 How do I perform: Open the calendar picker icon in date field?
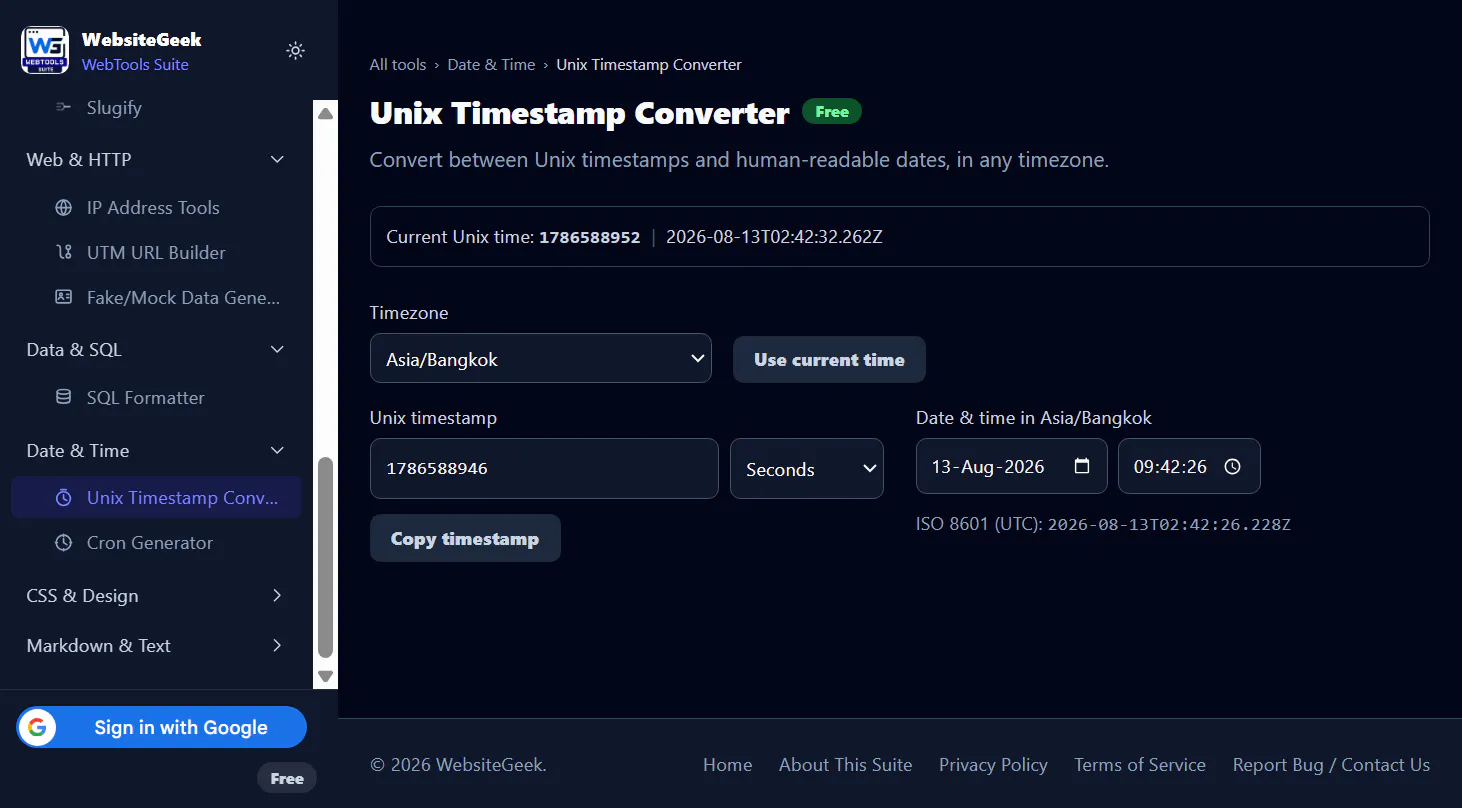click(x=1081, y=466)
